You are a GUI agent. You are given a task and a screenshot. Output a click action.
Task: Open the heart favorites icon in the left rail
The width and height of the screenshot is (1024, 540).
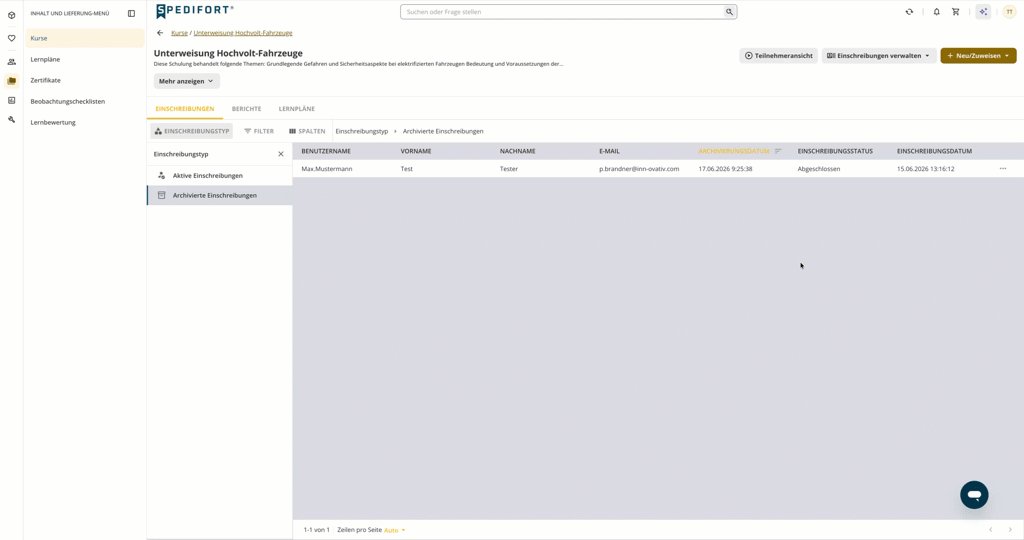click(x=11, y=39)
